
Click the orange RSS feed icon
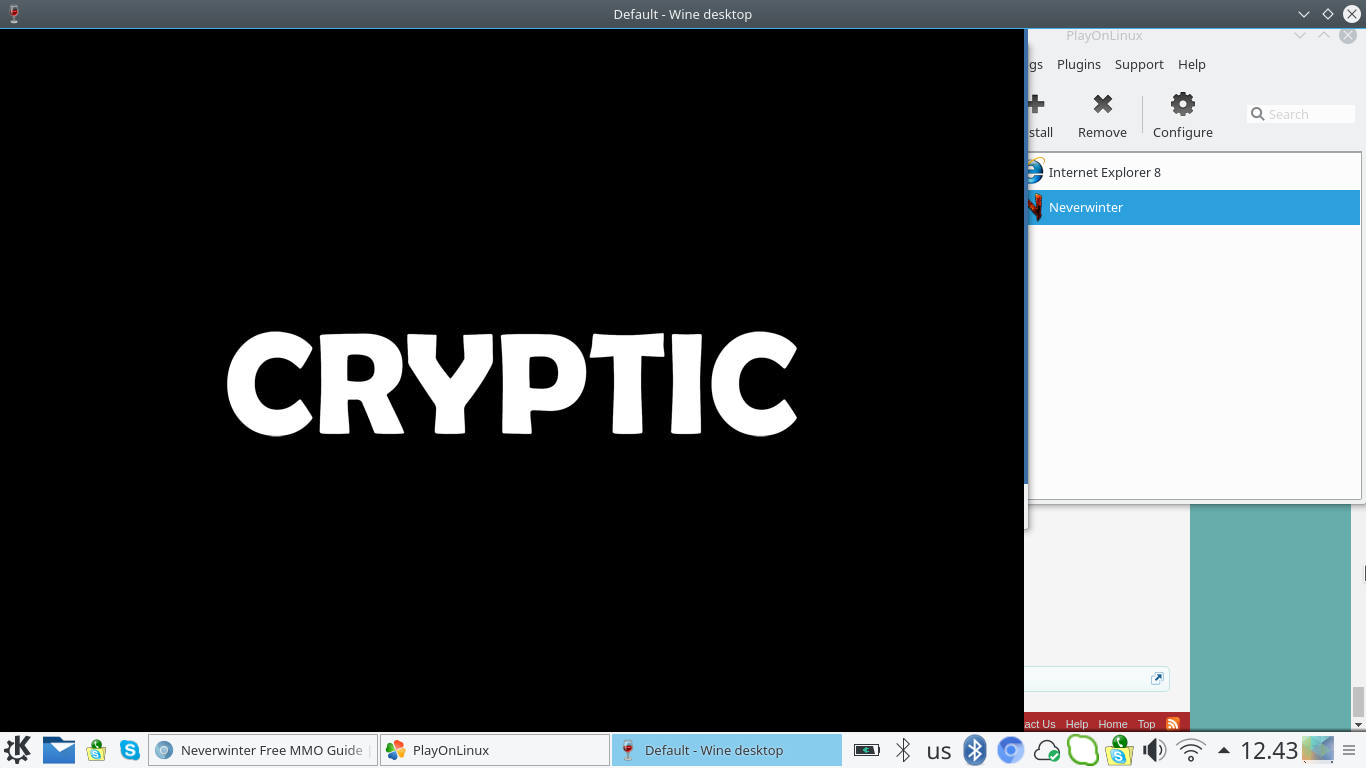[x=1173, y=724]
